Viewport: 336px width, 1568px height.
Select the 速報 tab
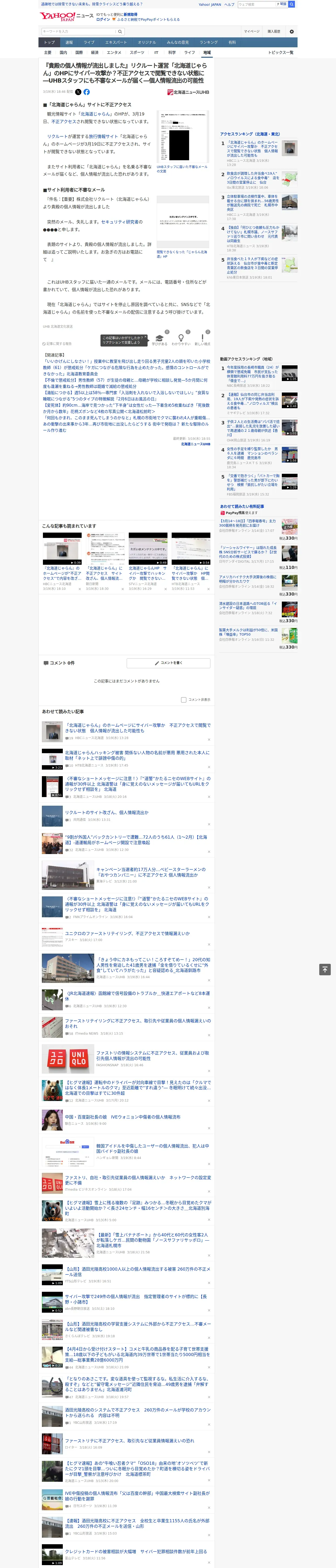pyautogui.click(x=69, y=43)
